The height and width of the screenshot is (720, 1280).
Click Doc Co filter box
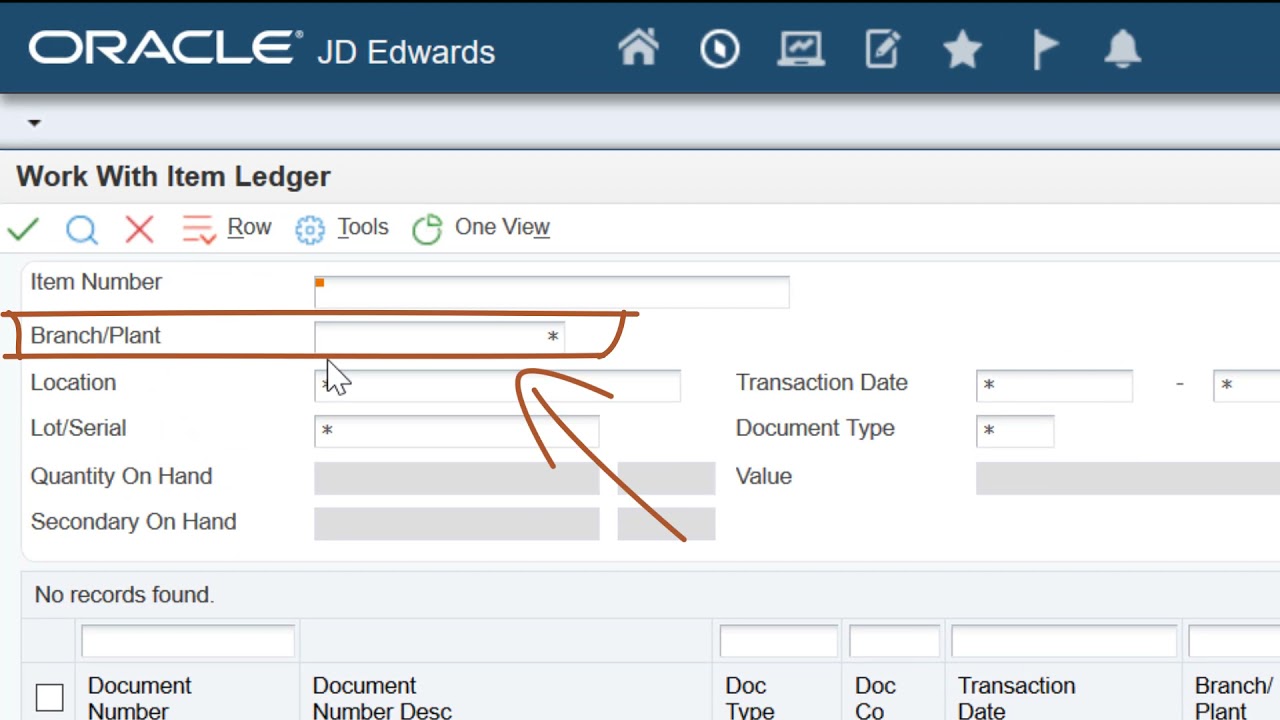click(894, 641)
